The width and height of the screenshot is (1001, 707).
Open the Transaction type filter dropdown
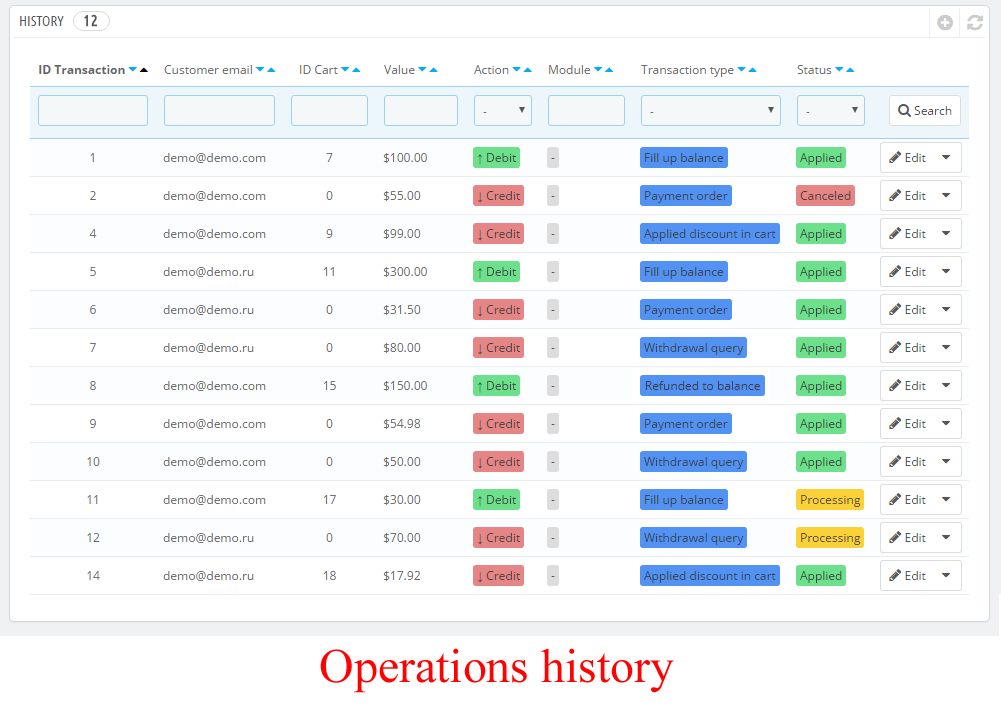(x=710, y=110)
